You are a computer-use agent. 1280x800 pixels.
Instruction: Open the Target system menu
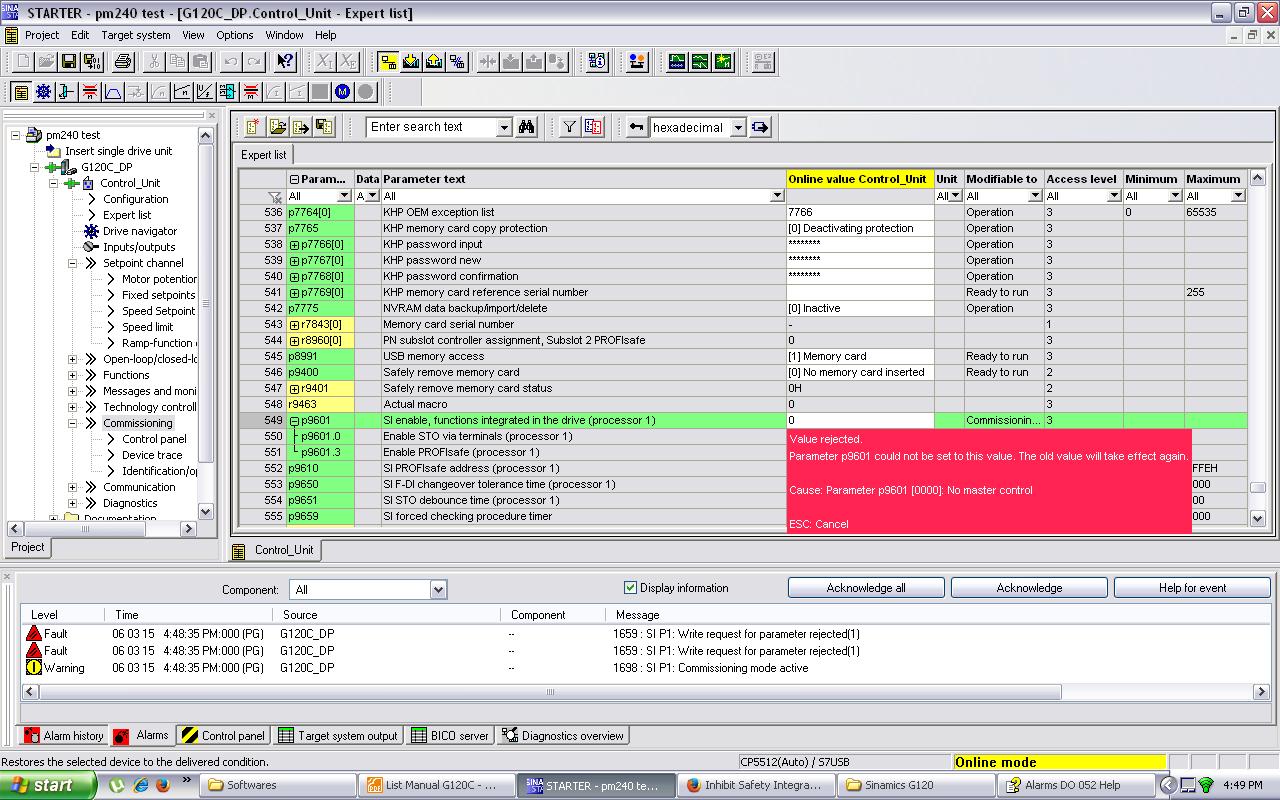(136, 35)
